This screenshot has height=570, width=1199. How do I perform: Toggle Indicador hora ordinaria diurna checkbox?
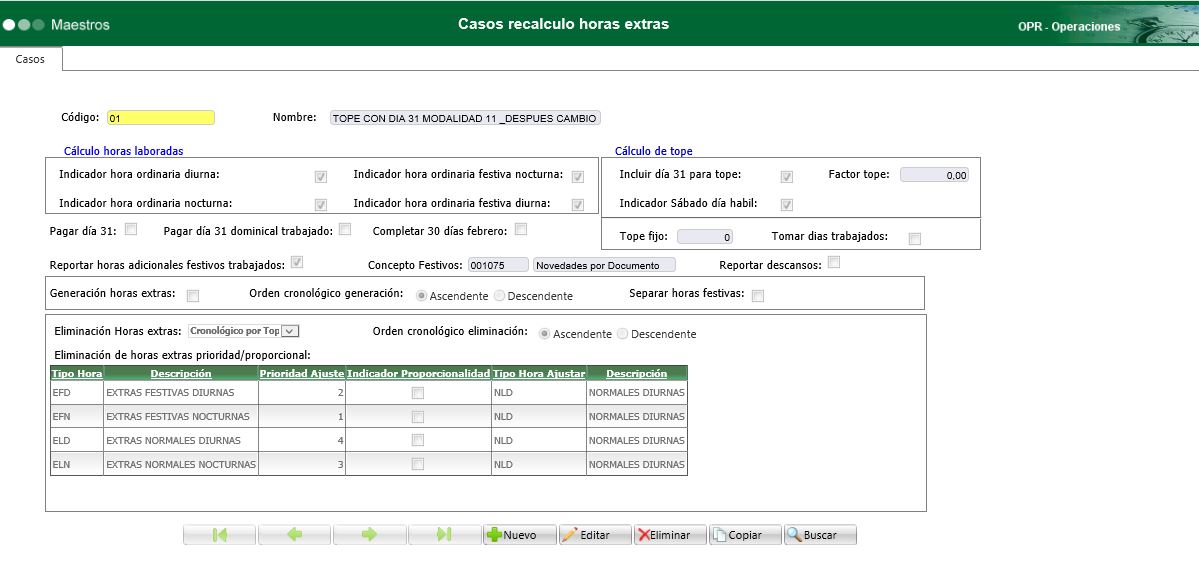tap(320, 177)
